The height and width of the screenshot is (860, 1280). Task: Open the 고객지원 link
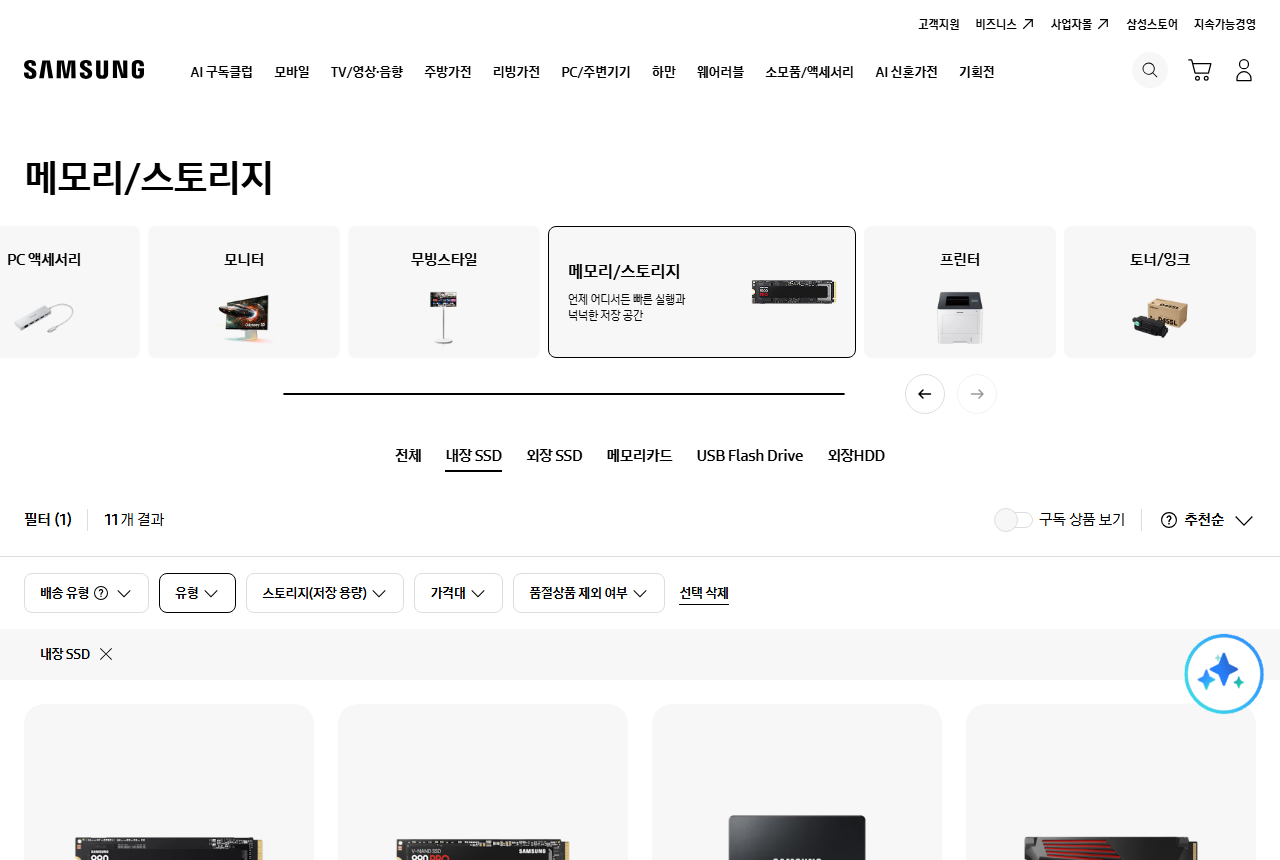tap(939, 24)
